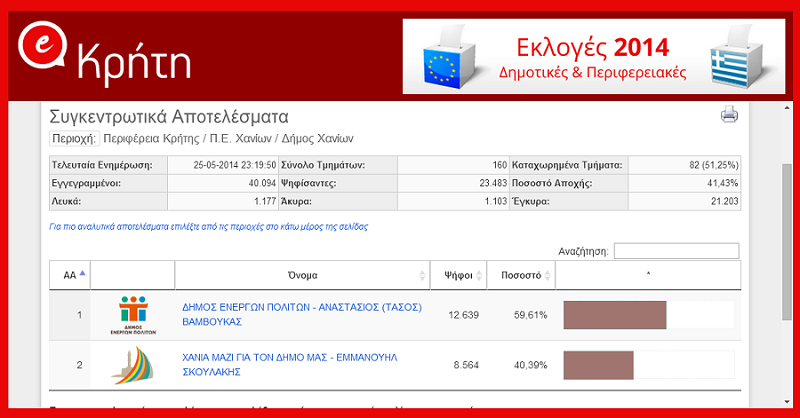Print the results using the printer icon

click(x=729, y=115)
